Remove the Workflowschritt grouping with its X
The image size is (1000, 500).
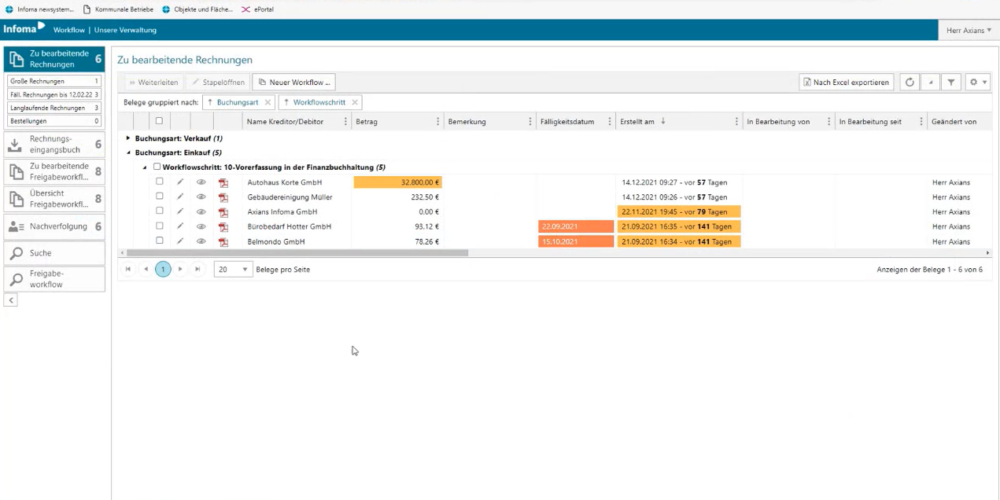point(355,102)
